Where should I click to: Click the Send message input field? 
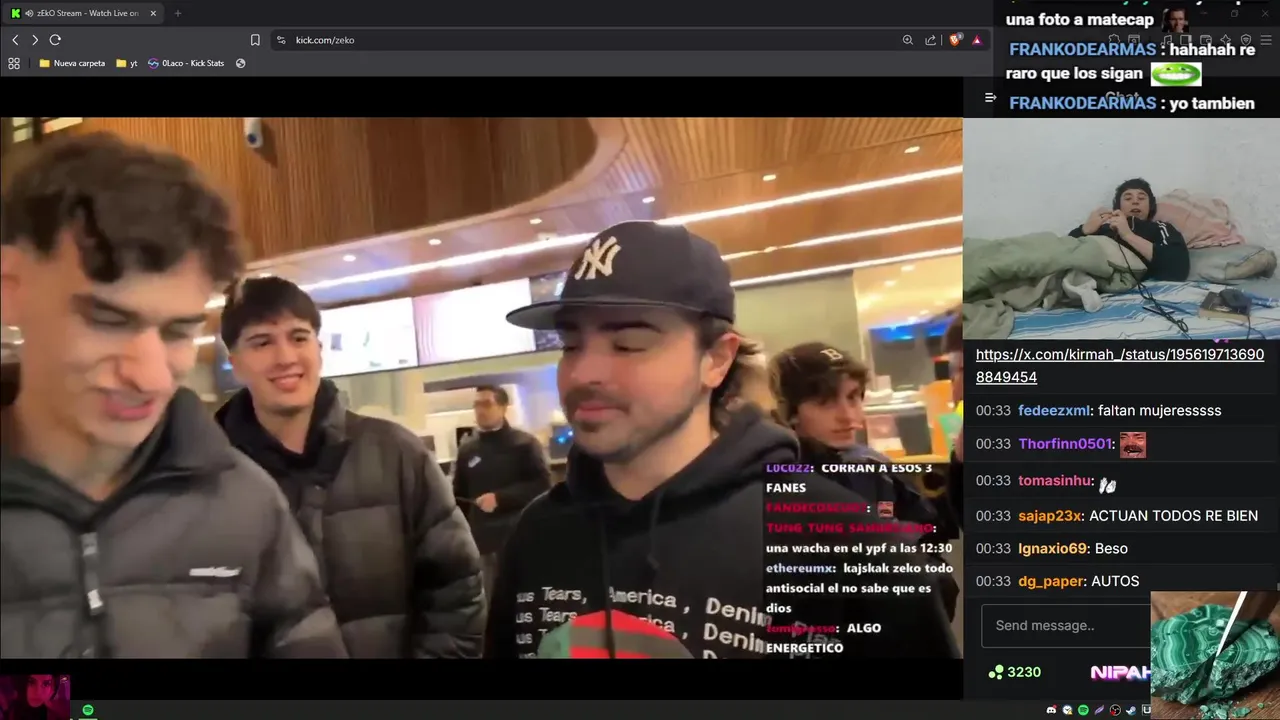[1066, 626]
